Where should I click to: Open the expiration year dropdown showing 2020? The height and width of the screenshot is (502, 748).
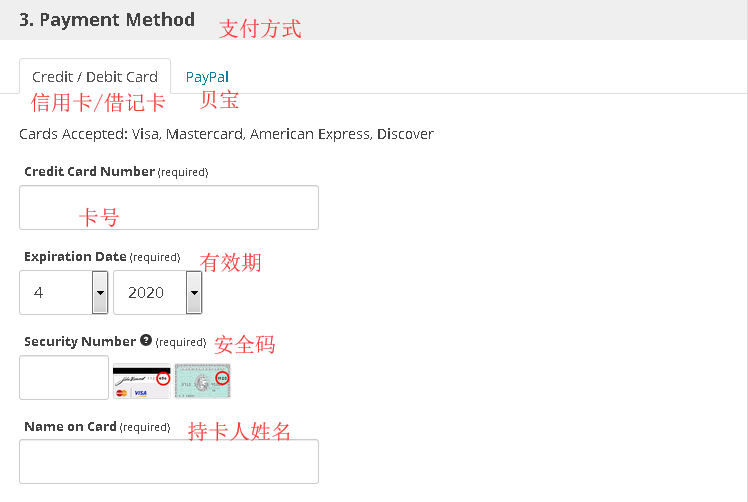click(157, 292)
